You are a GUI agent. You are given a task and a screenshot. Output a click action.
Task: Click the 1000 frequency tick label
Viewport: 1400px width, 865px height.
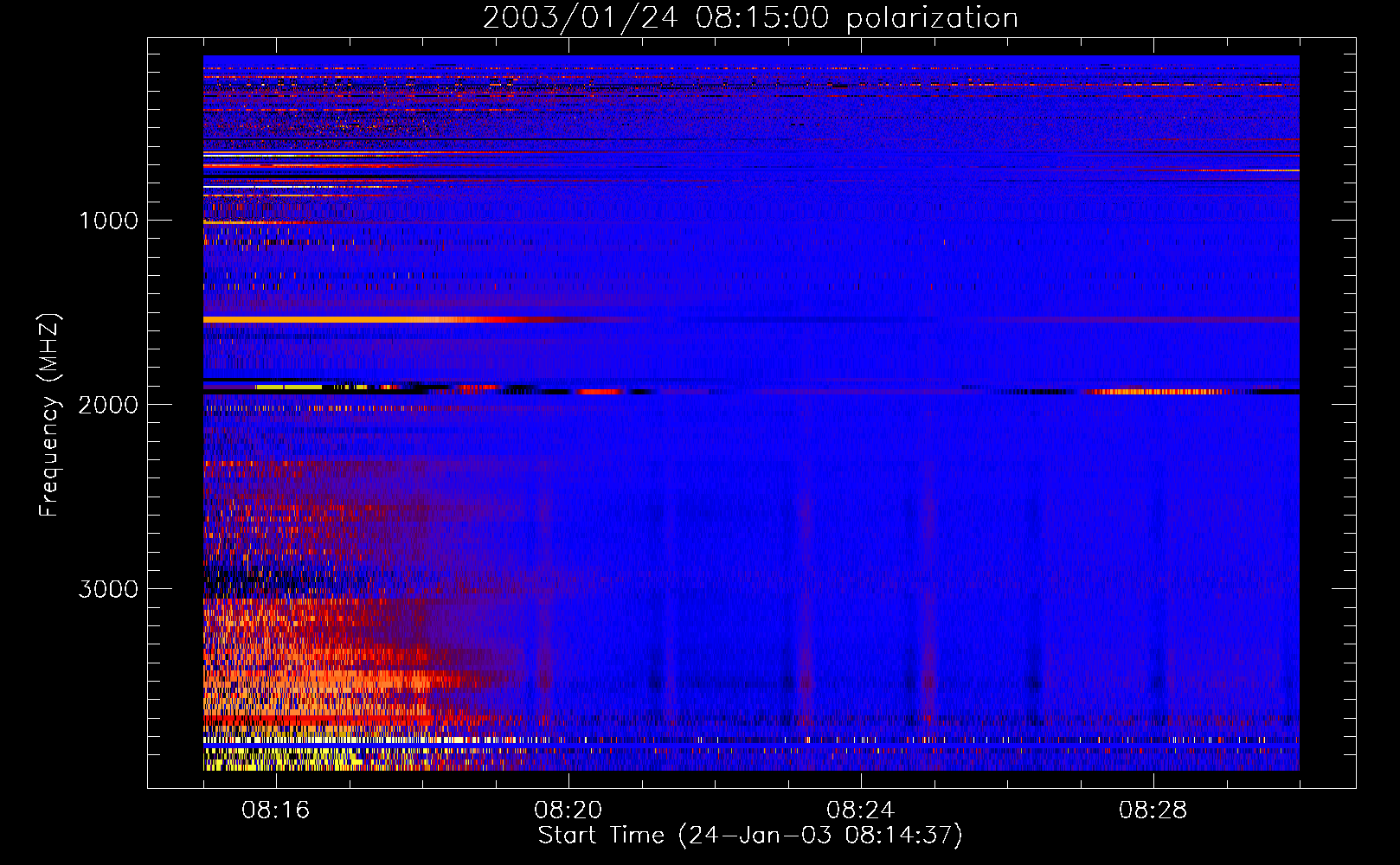click(x=108, y=221)
